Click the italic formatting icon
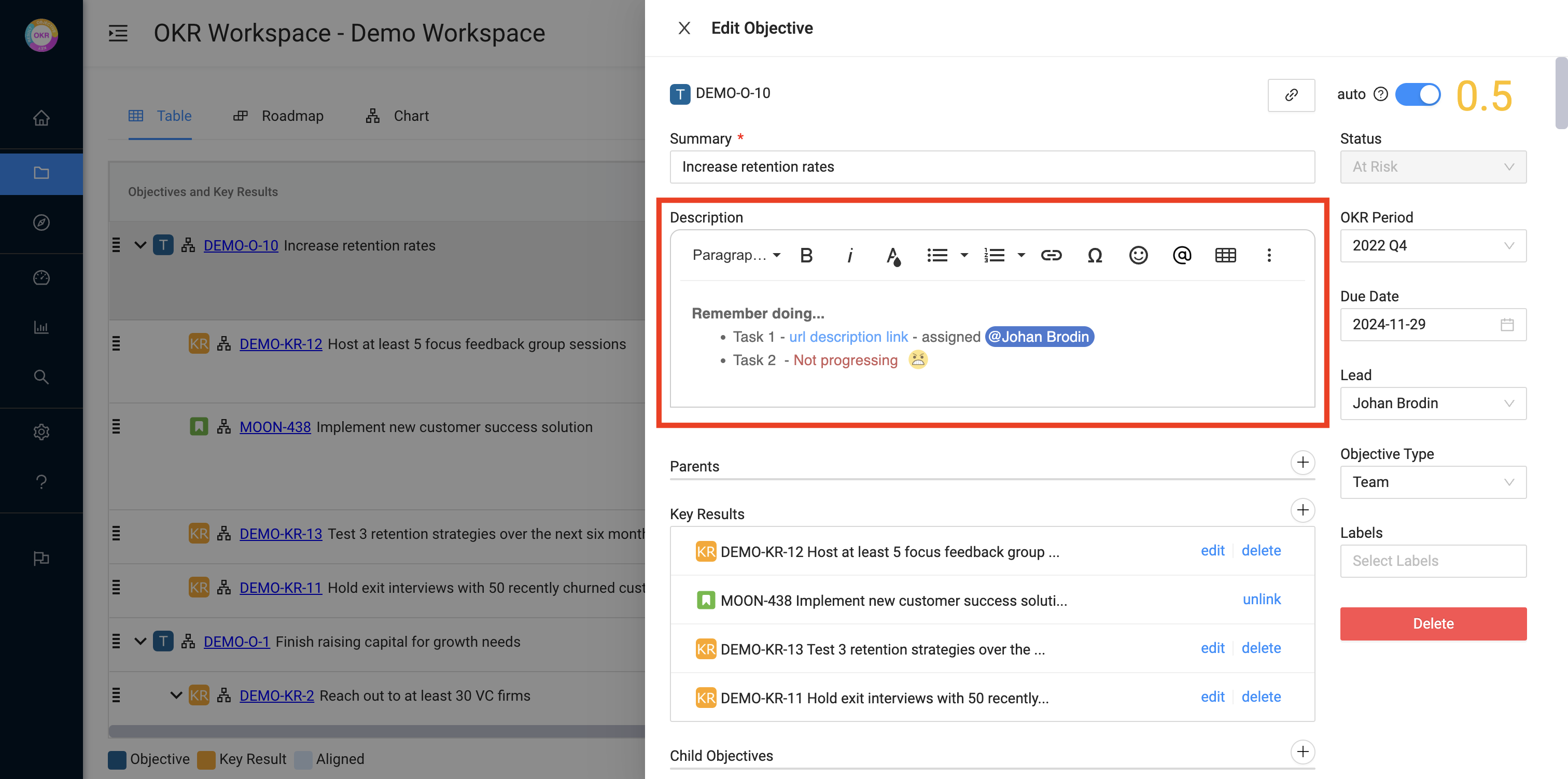The height and width of the screenshot is (779, 1568). point(850,255)
